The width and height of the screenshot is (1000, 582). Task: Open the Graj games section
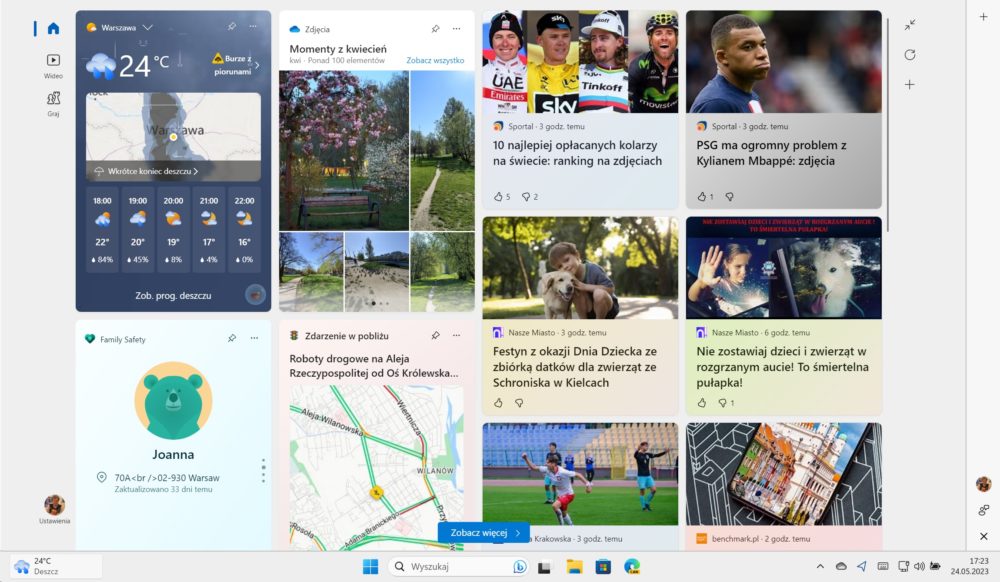click(x=54, y=103)
